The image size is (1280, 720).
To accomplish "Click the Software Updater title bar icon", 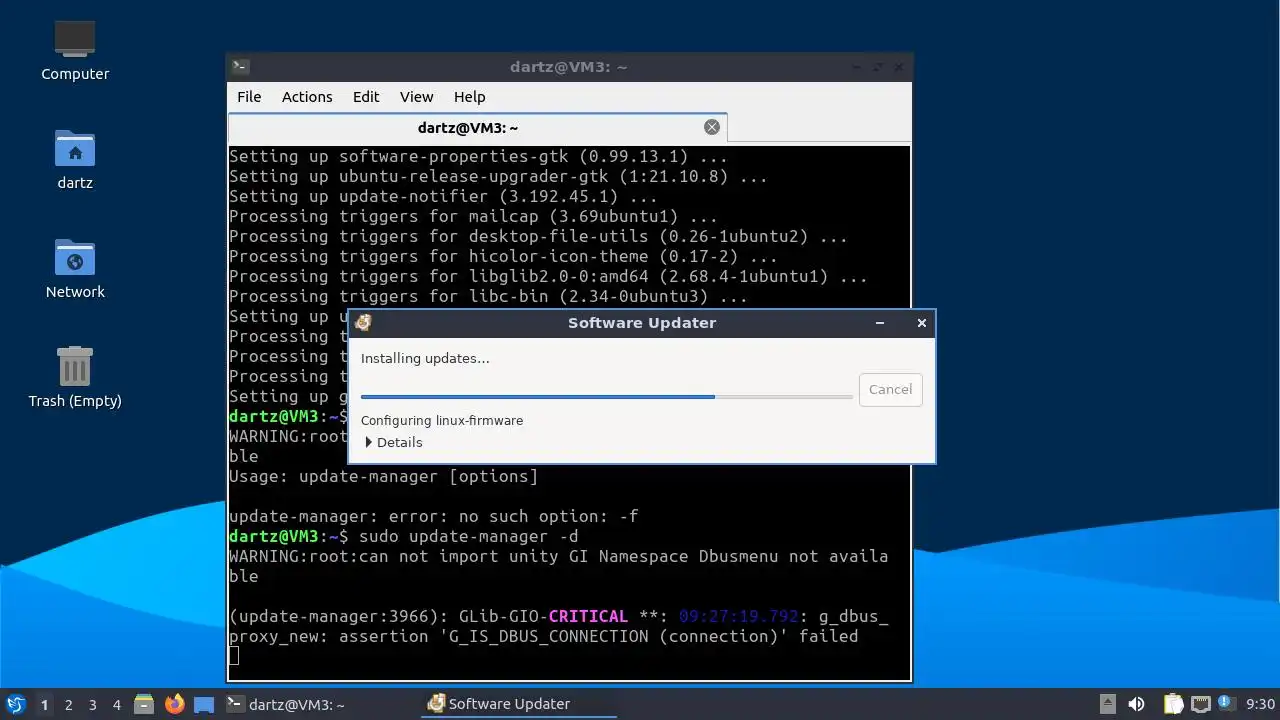I will (x=363, y=323).
